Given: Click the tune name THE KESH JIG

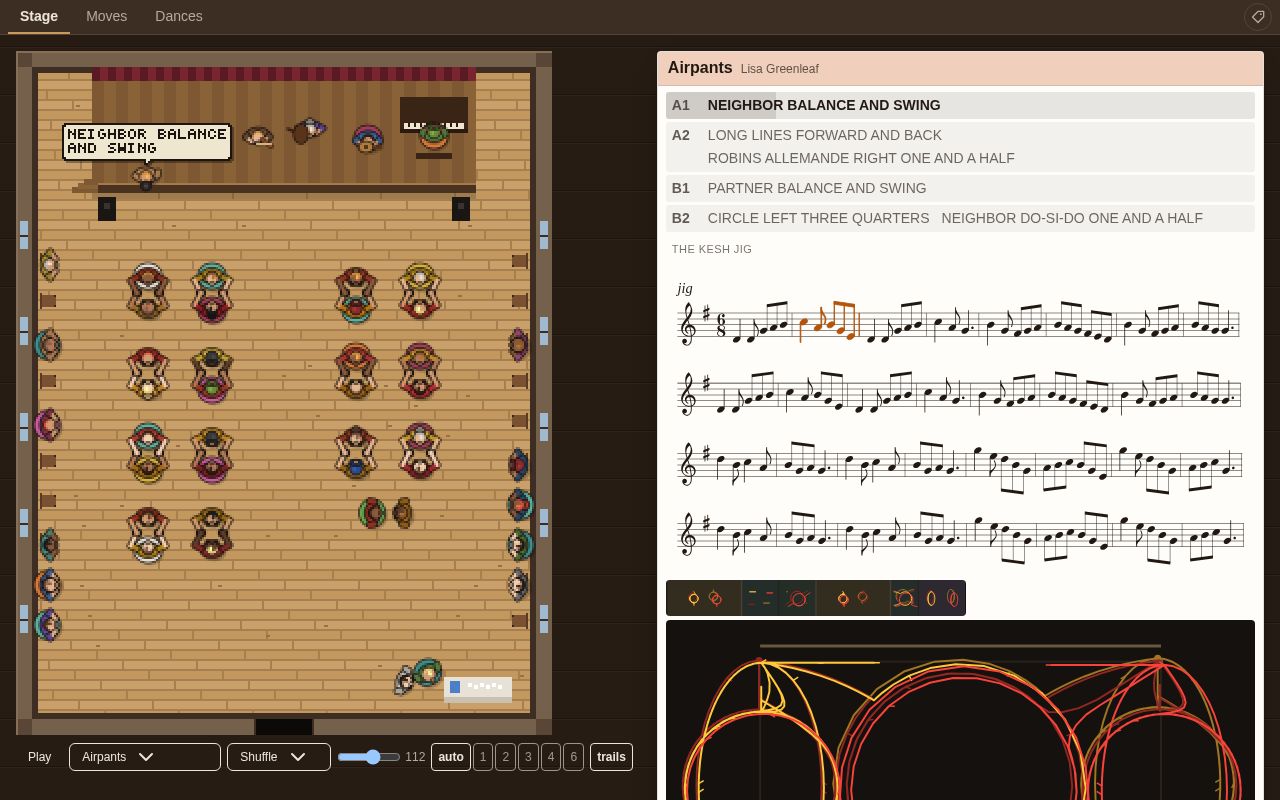Looking at the screenshot, I should (x=712, y=249).
